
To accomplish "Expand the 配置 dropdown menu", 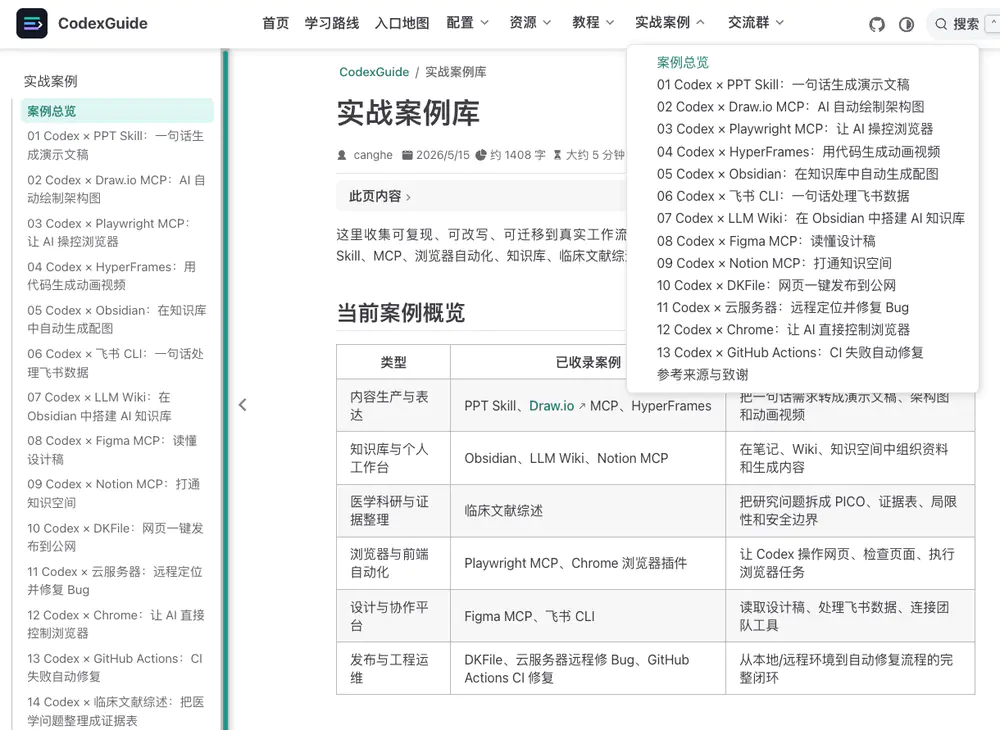I will 467,23.
